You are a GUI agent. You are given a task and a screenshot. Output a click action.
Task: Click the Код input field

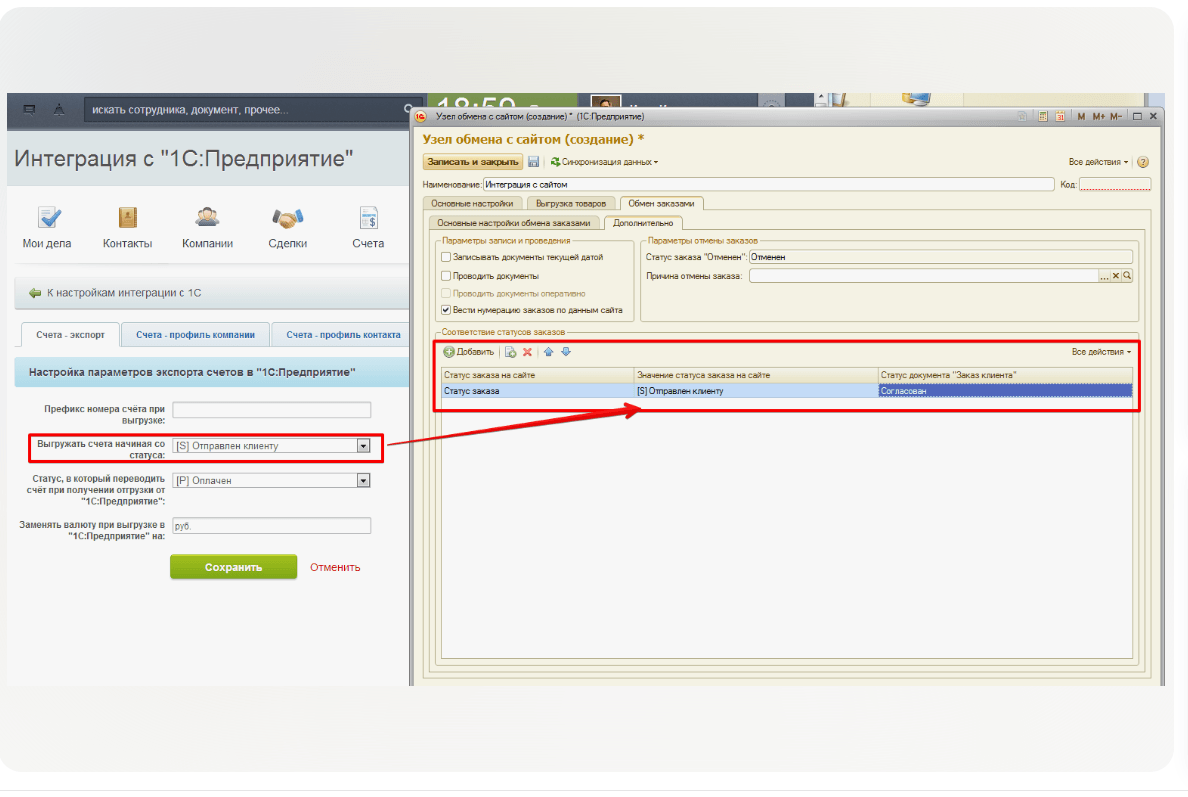click(1115, 184)
